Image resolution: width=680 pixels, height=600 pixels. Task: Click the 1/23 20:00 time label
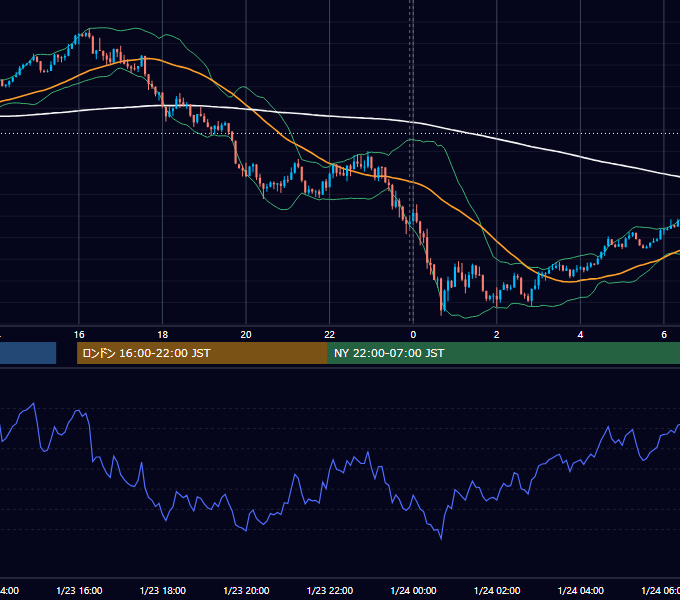pos(246,590)
